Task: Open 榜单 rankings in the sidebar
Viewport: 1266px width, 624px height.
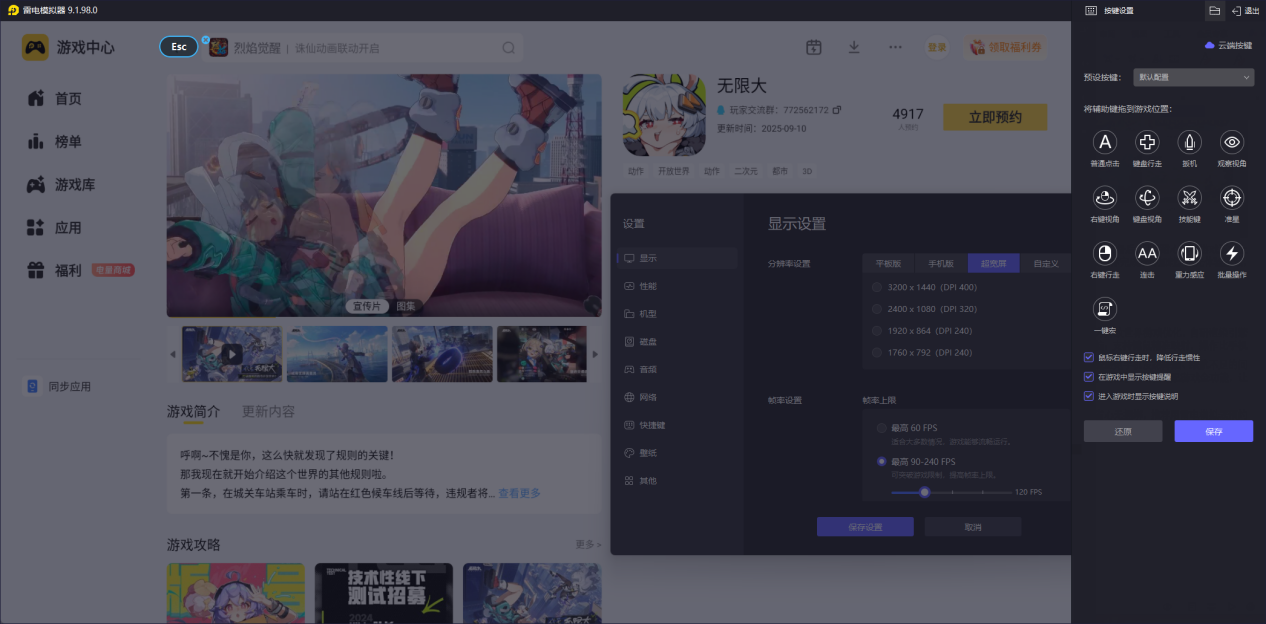Action: pyautogui.click(x=56, y=142)
